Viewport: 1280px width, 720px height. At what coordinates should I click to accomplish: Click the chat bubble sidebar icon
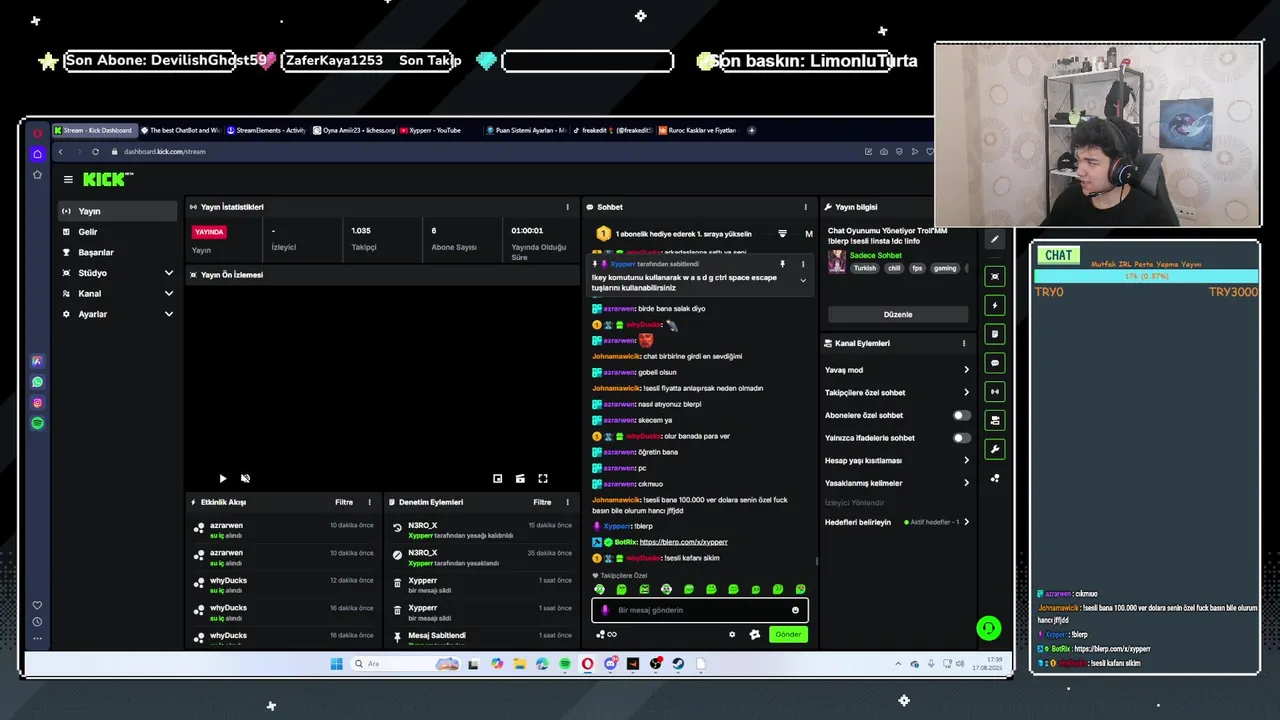tap(994, 363)
